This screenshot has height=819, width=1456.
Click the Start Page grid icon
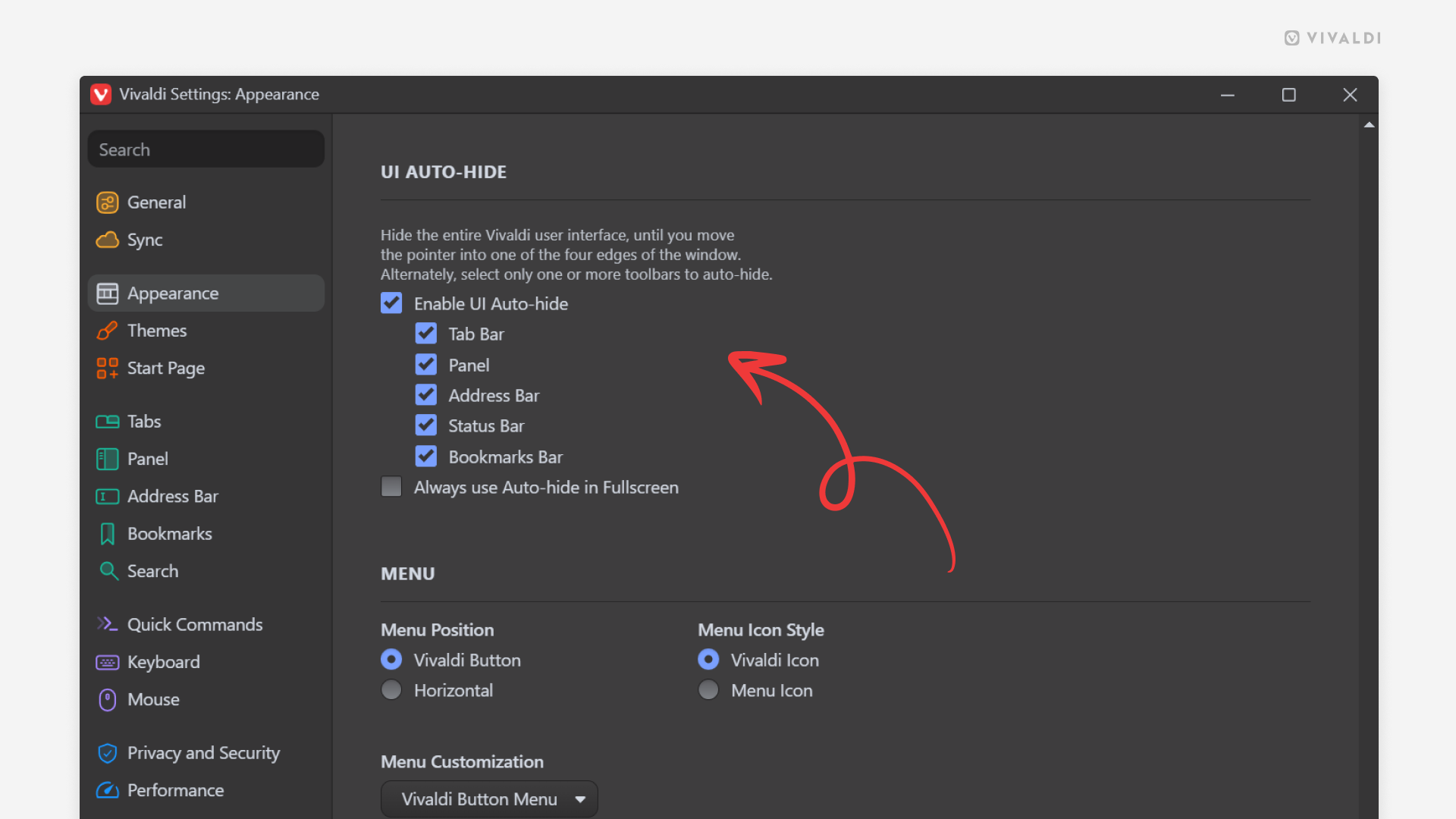(x=107, y=369)
